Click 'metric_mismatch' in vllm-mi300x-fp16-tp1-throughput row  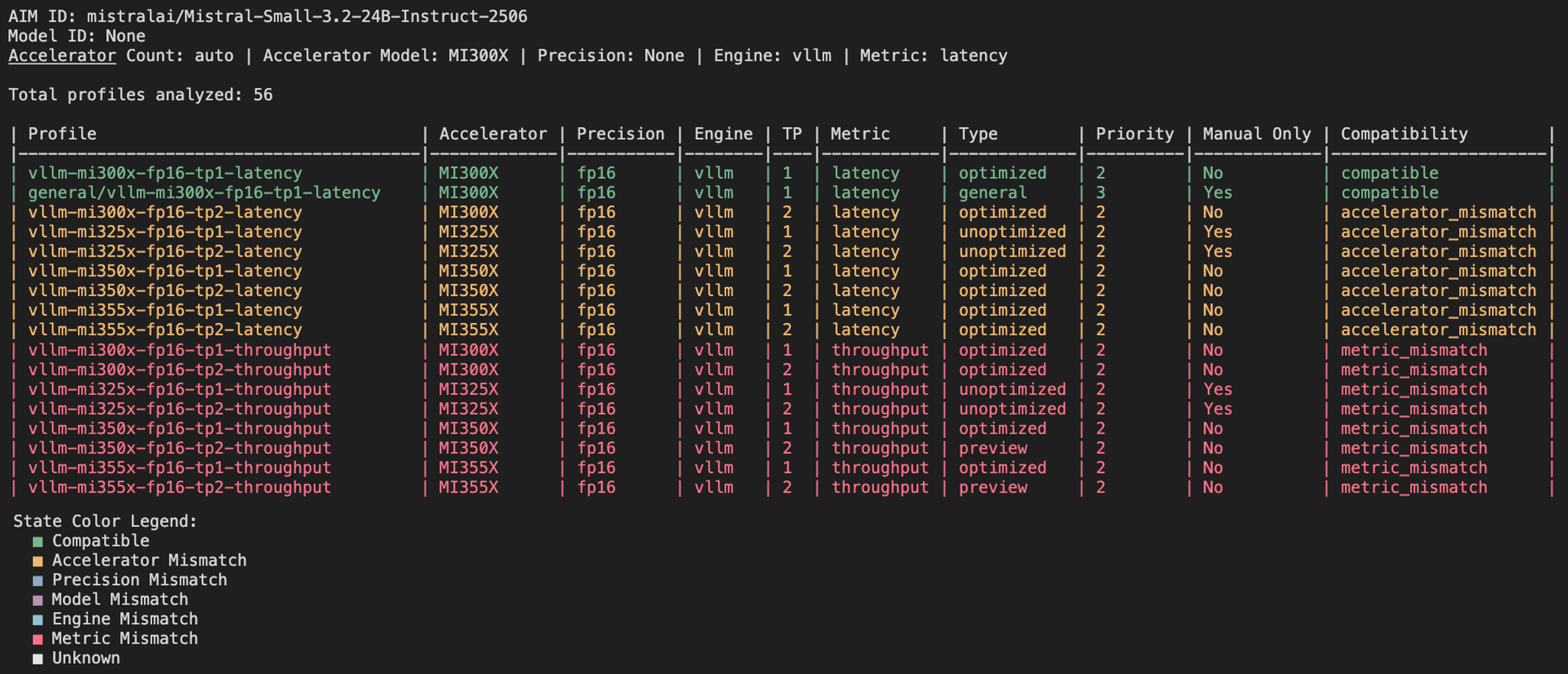pyautogui.click(x=1413, y=350)
